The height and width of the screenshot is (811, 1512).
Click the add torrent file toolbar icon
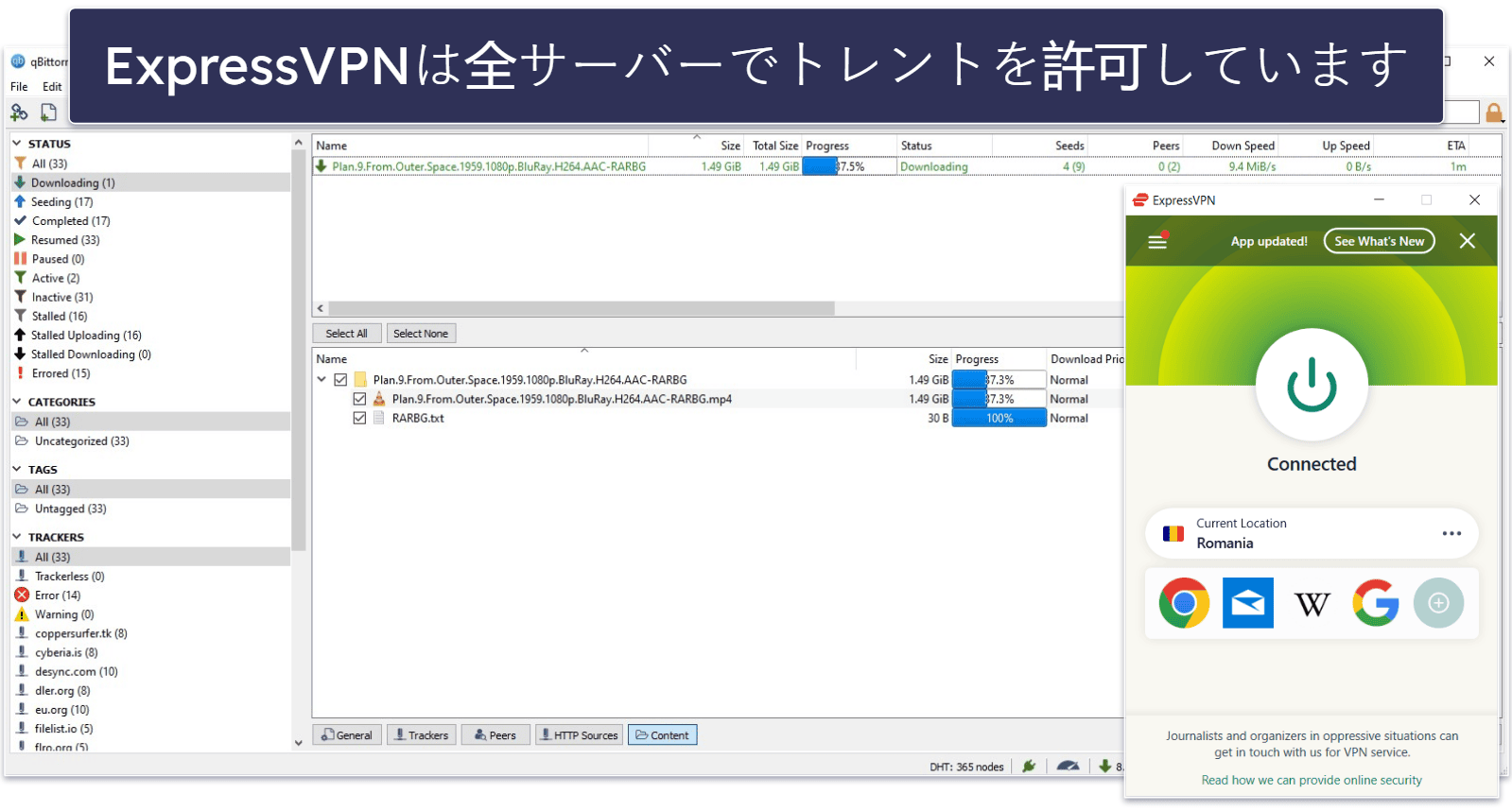tap(48, 112)
